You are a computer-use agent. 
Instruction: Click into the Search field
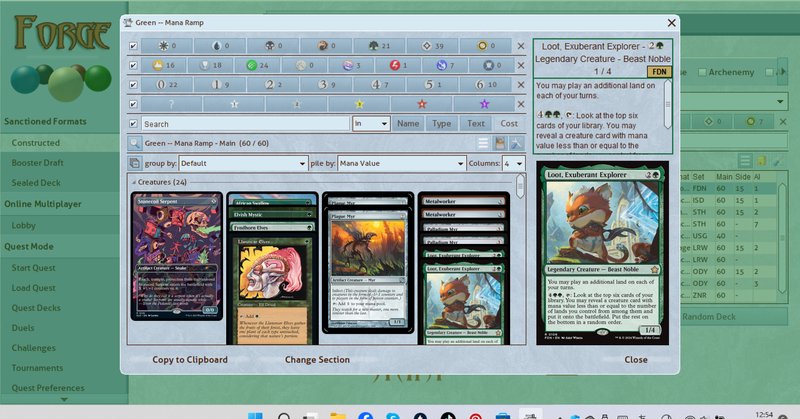click(245, 124)
